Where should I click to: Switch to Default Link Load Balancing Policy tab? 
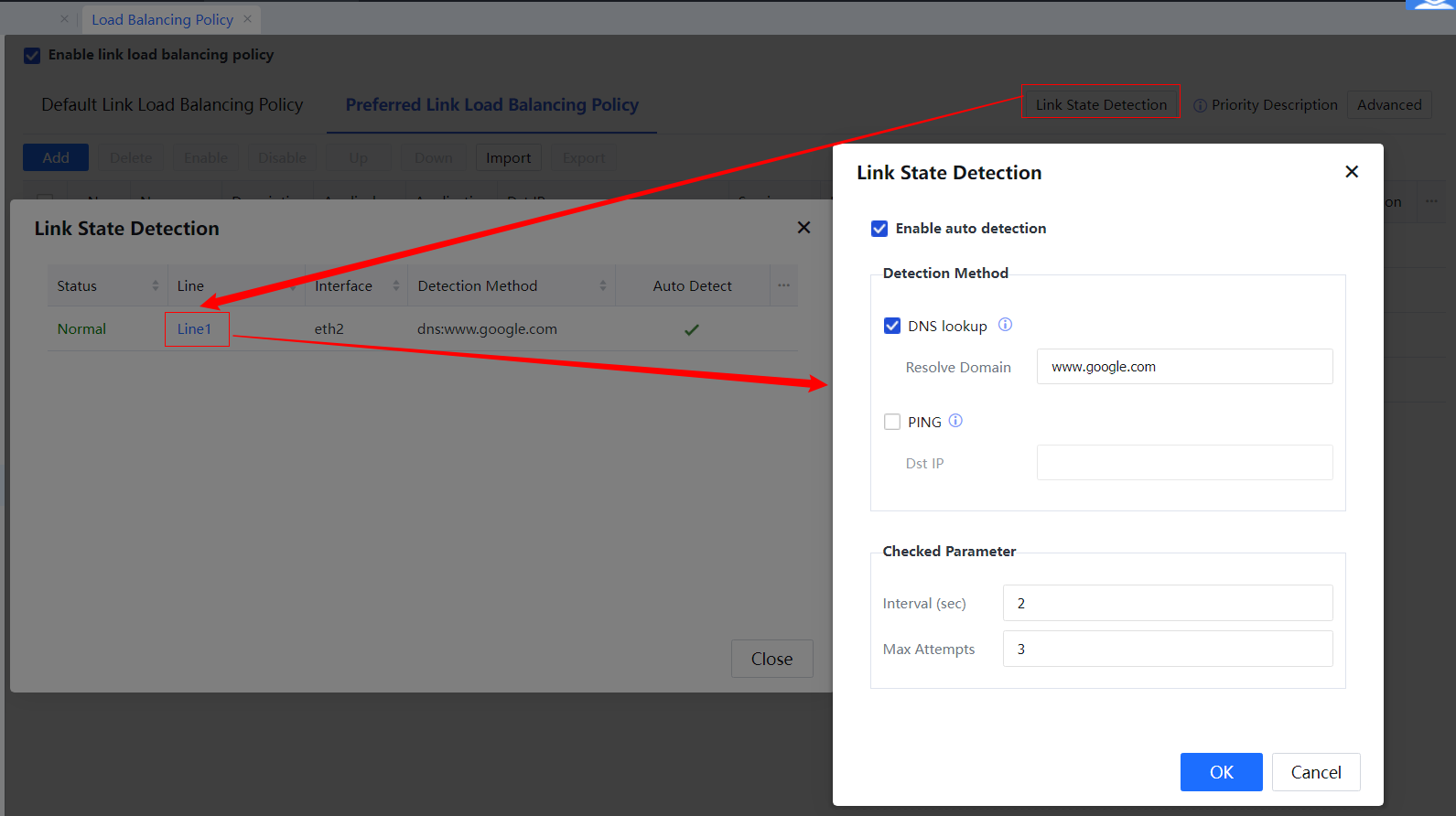point(172,105)
